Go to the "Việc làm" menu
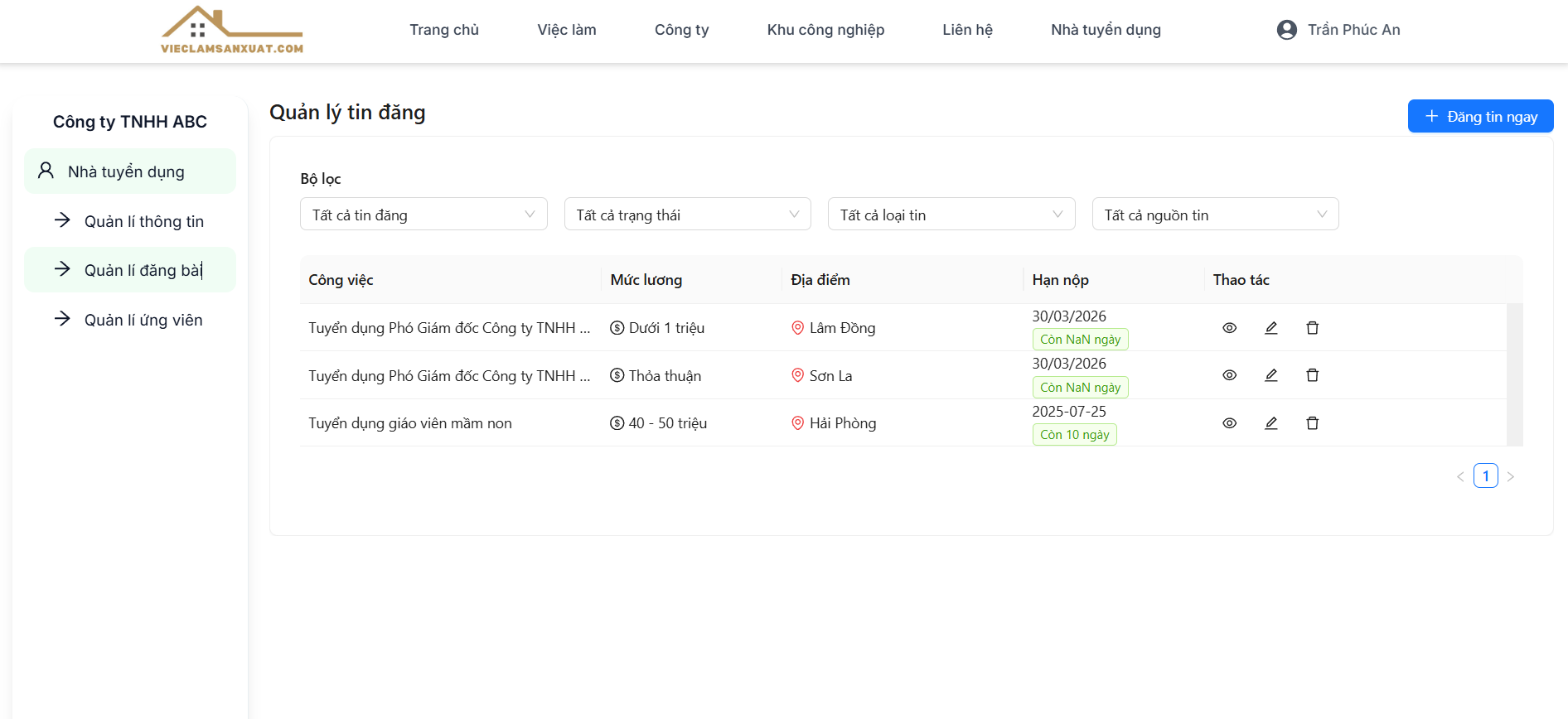The width and height of the screenshot is (1568, 719). pos(566,30)
